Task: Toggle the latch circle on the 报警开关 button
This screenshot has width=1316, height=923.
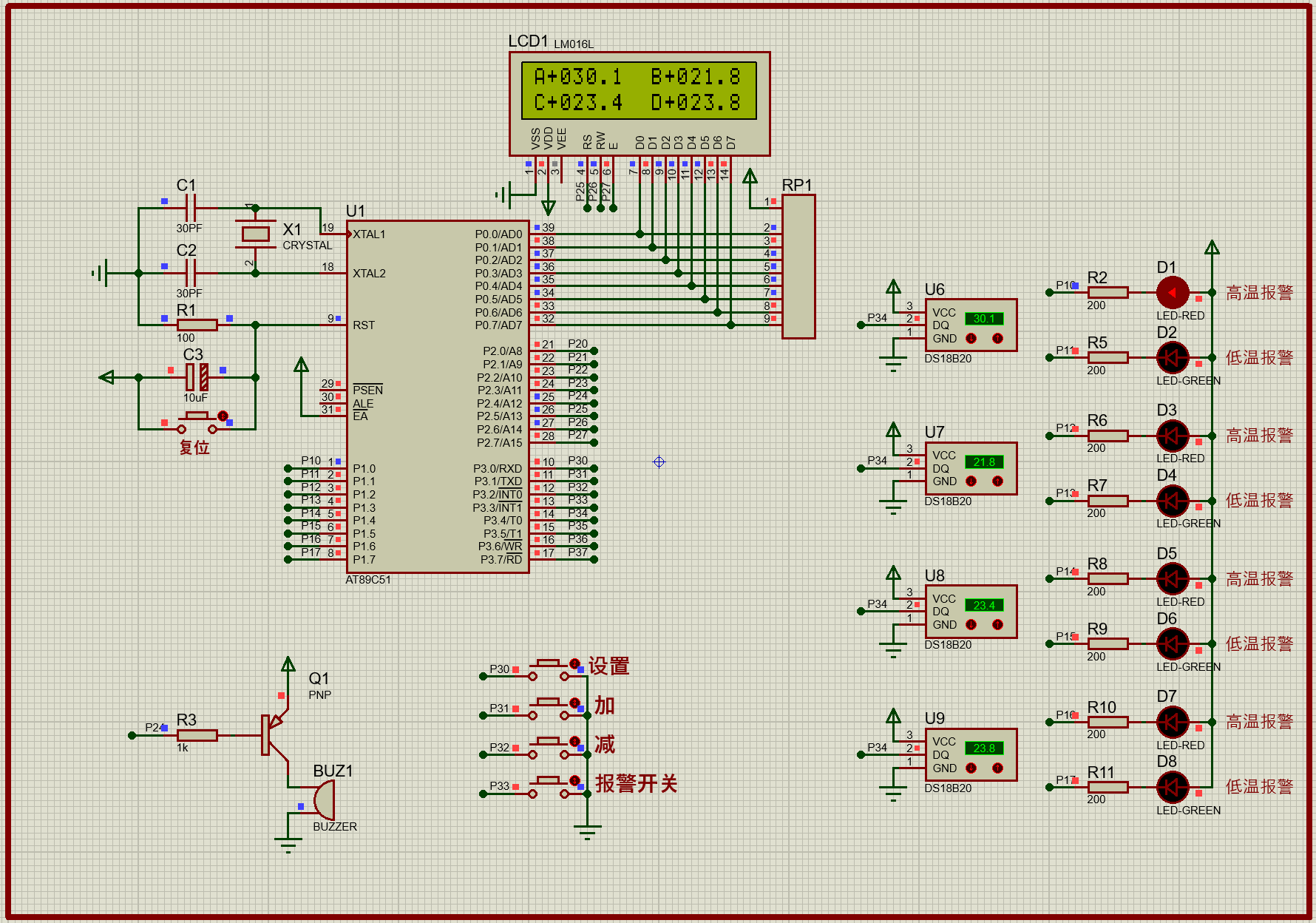Action: click(574, 780)
